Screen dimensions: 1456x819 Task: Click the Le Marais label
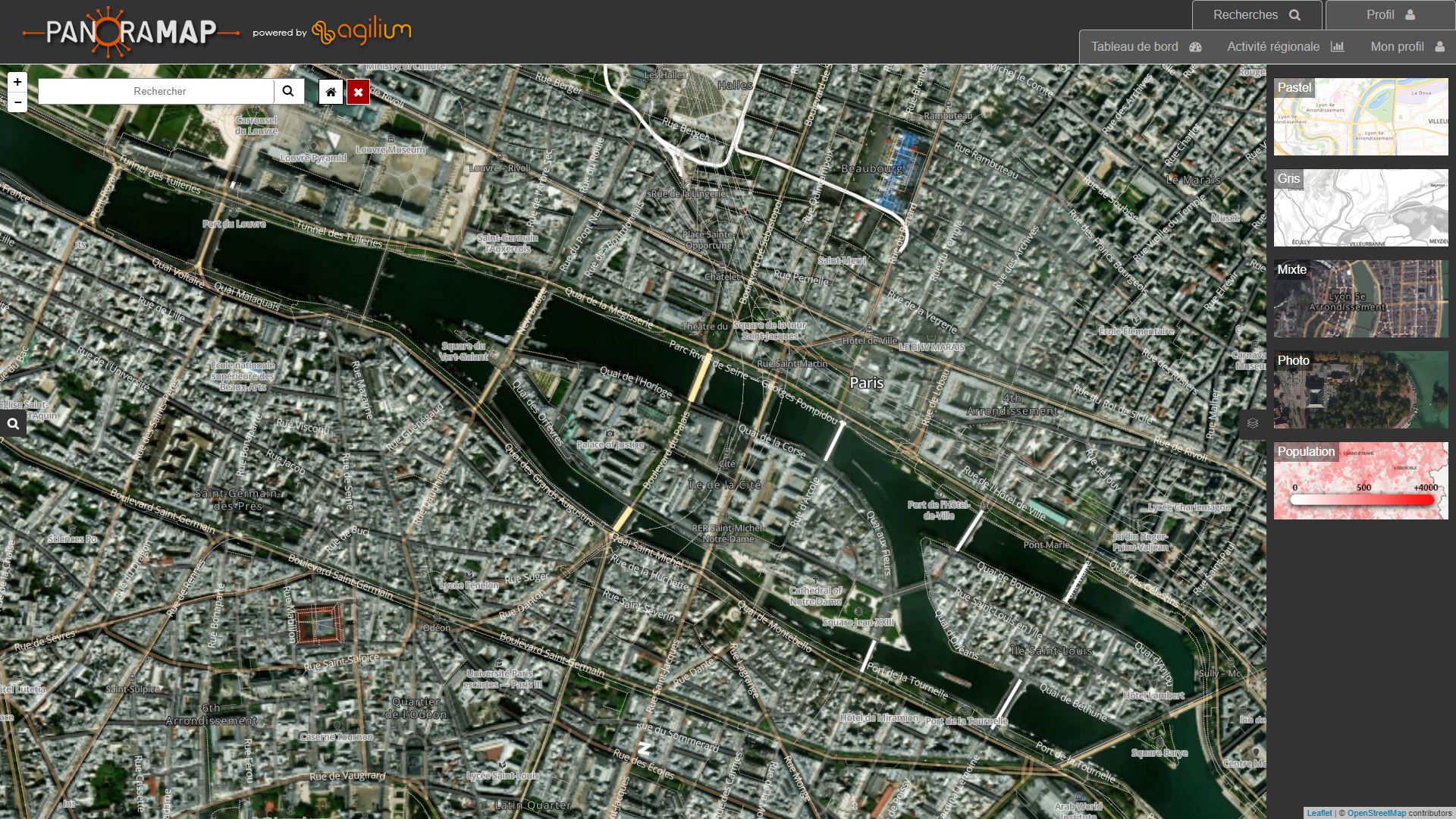pos(1194,180)
